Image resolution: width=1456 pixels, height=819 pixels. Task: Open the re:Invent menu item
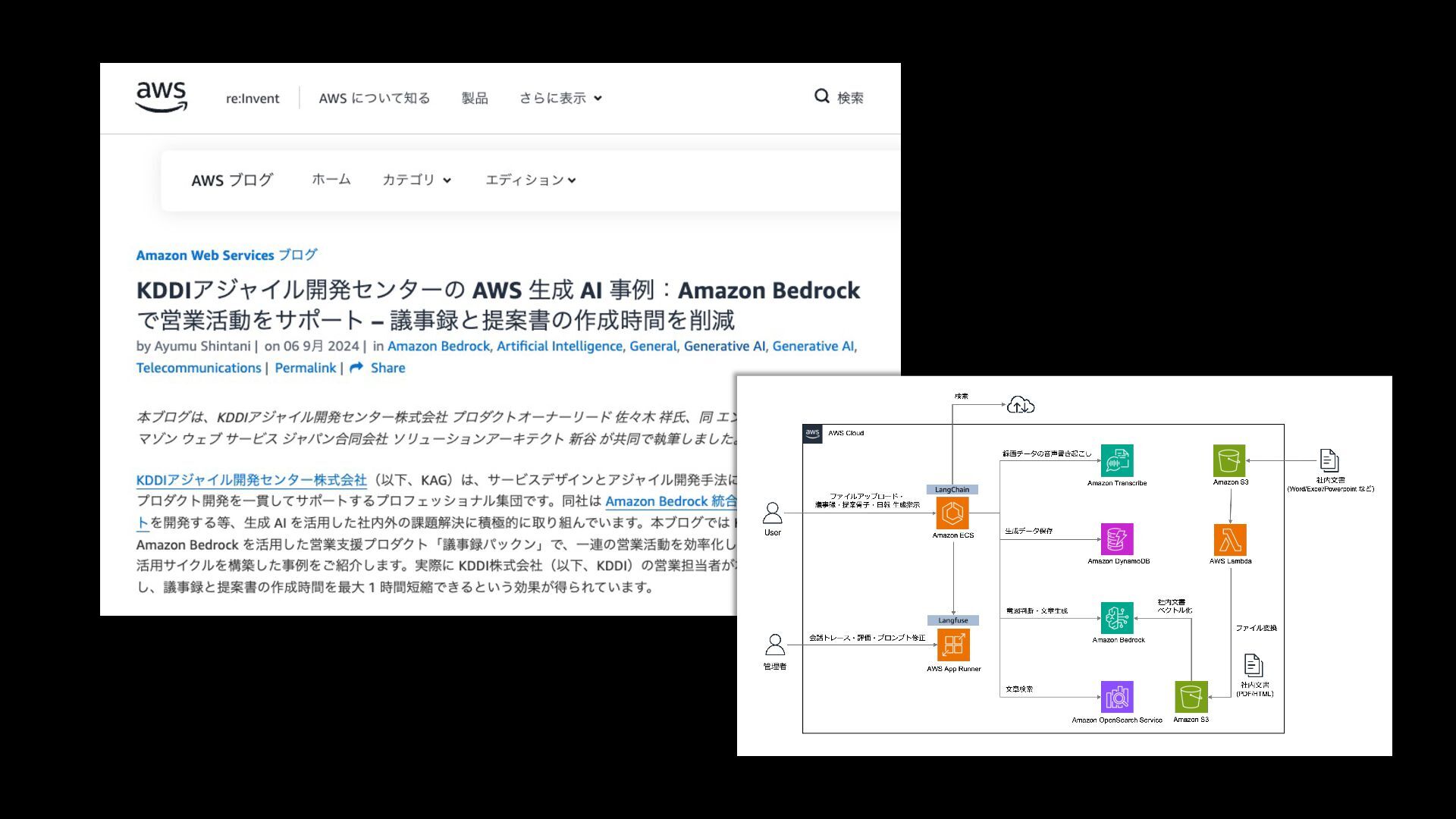253,99
